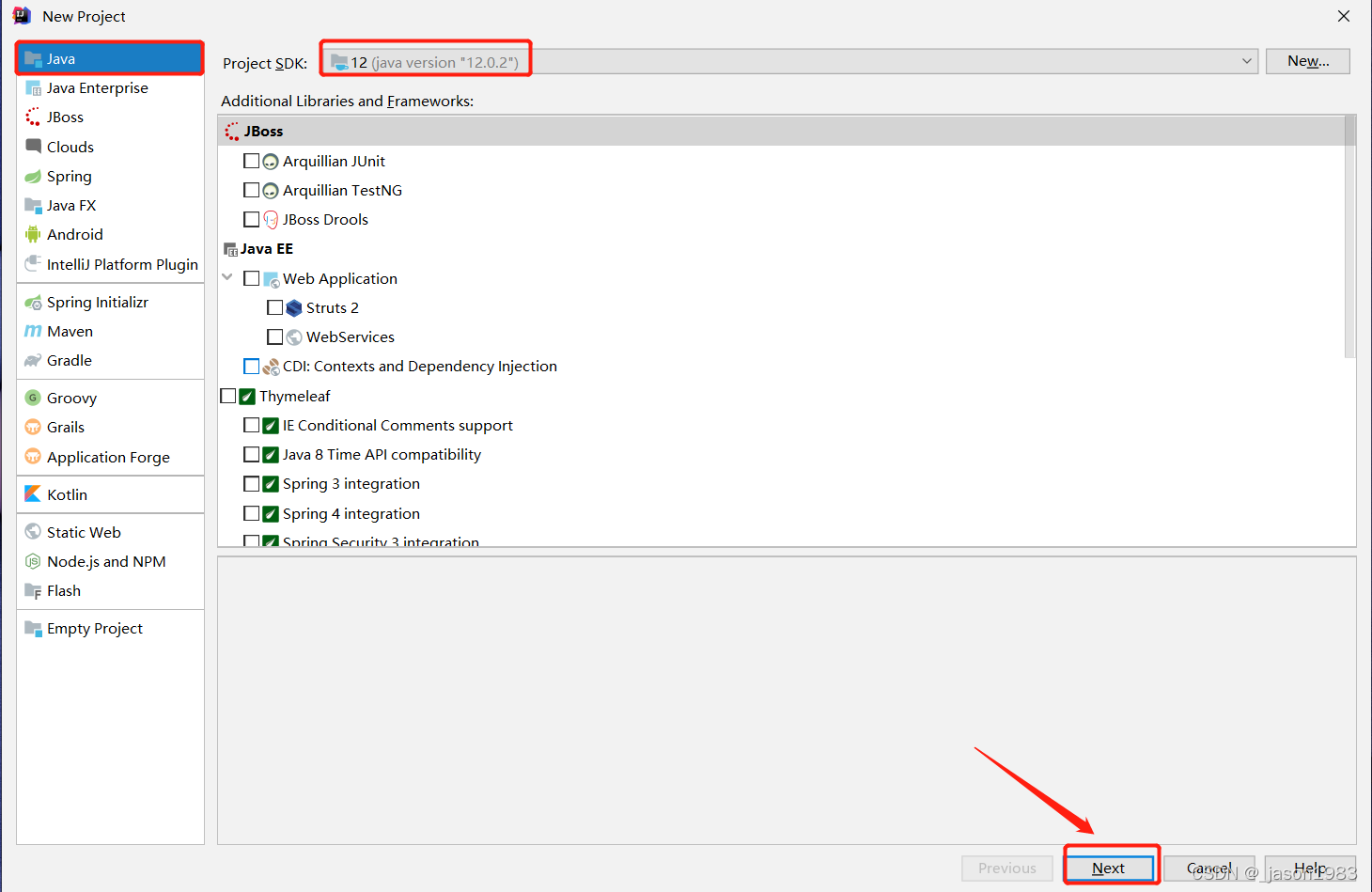This screenshot has width=1372, height=892.
Task: Click the IntelliJ Platform Plugin icon
Action: point(33,264)
